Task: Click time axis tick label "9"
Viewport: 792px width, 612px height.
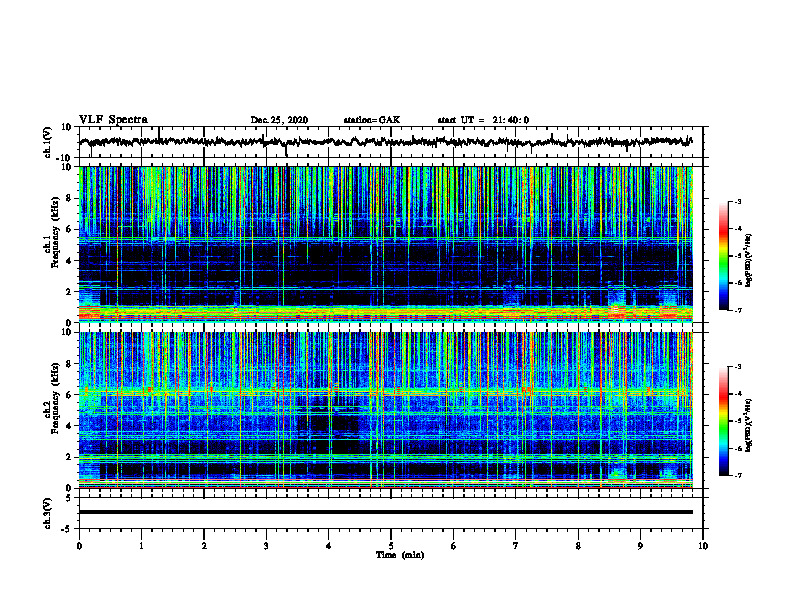Action: 640,546
